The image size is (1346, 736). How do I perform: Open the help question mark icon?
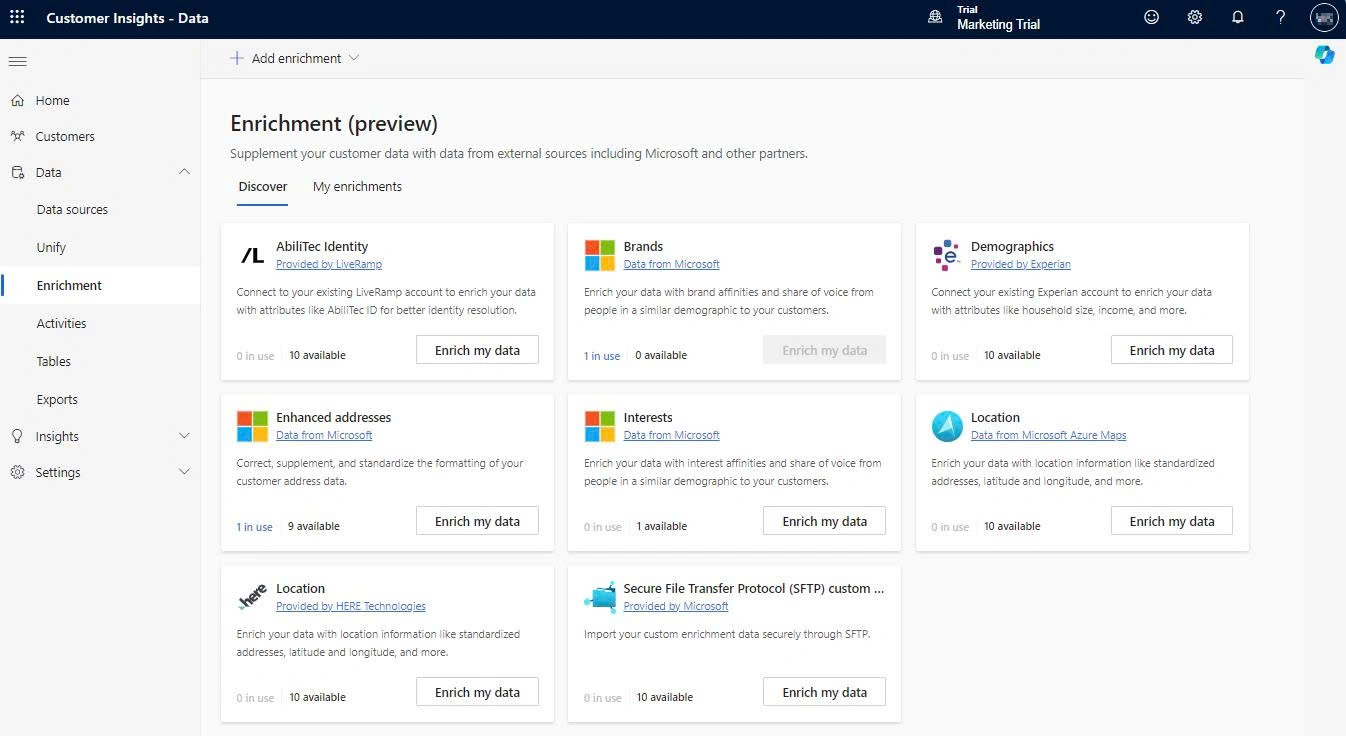click(x=1281, y=17)
